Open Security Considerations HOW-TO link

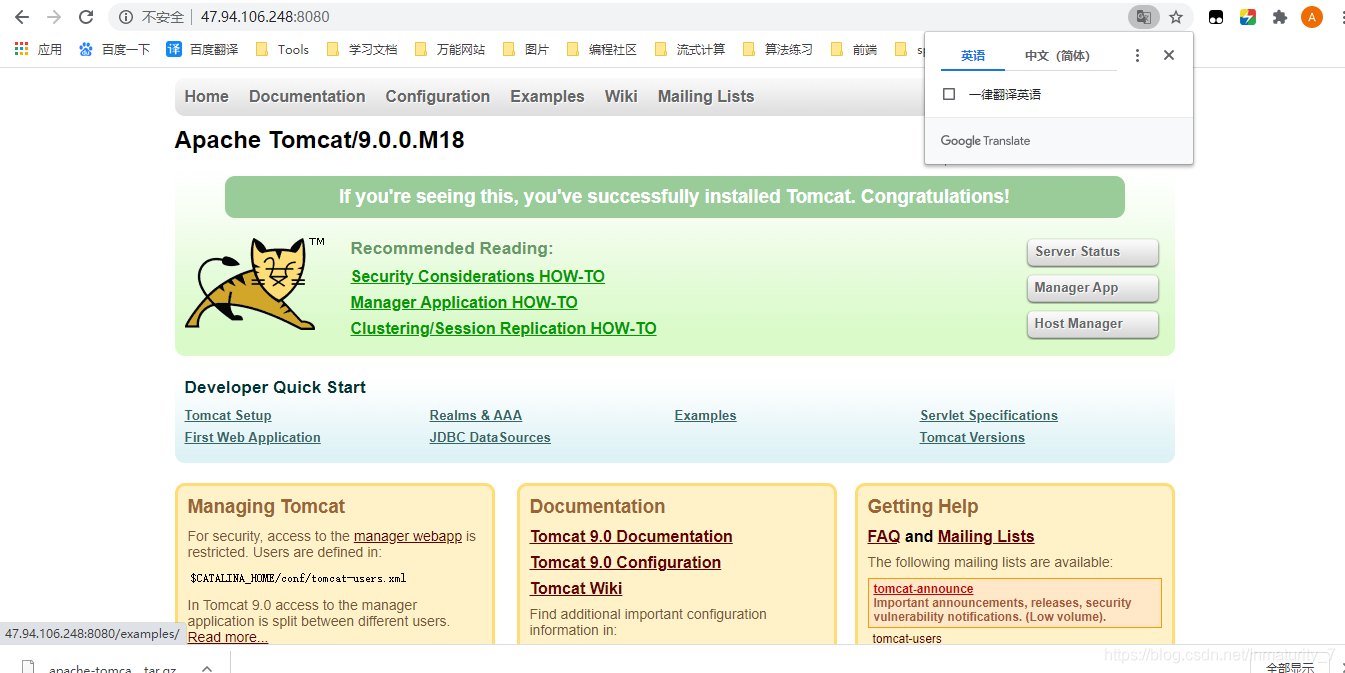(478, 276)
